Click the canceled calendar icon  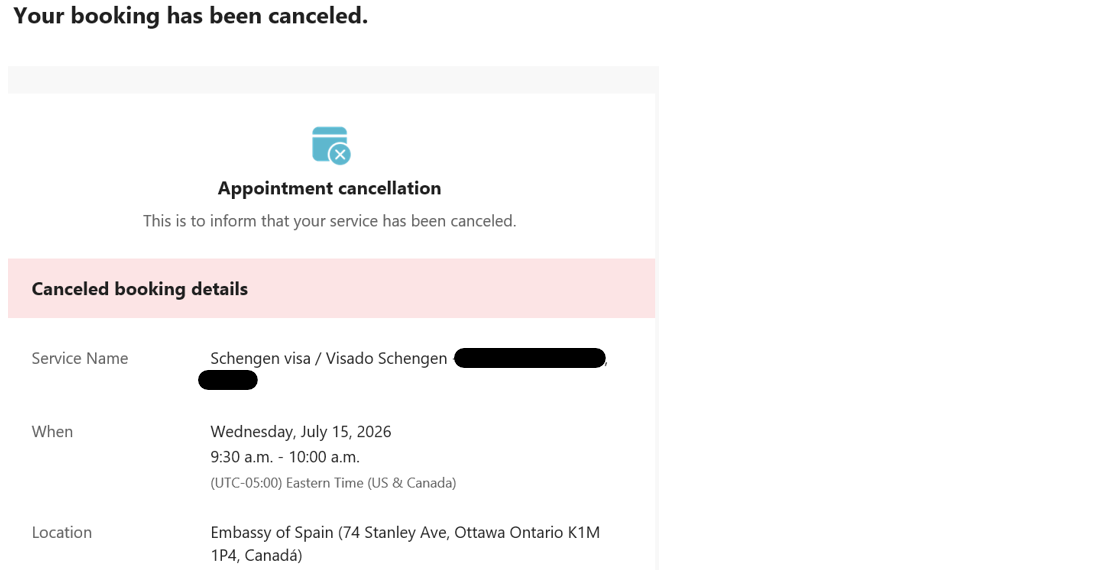point(331,145)
